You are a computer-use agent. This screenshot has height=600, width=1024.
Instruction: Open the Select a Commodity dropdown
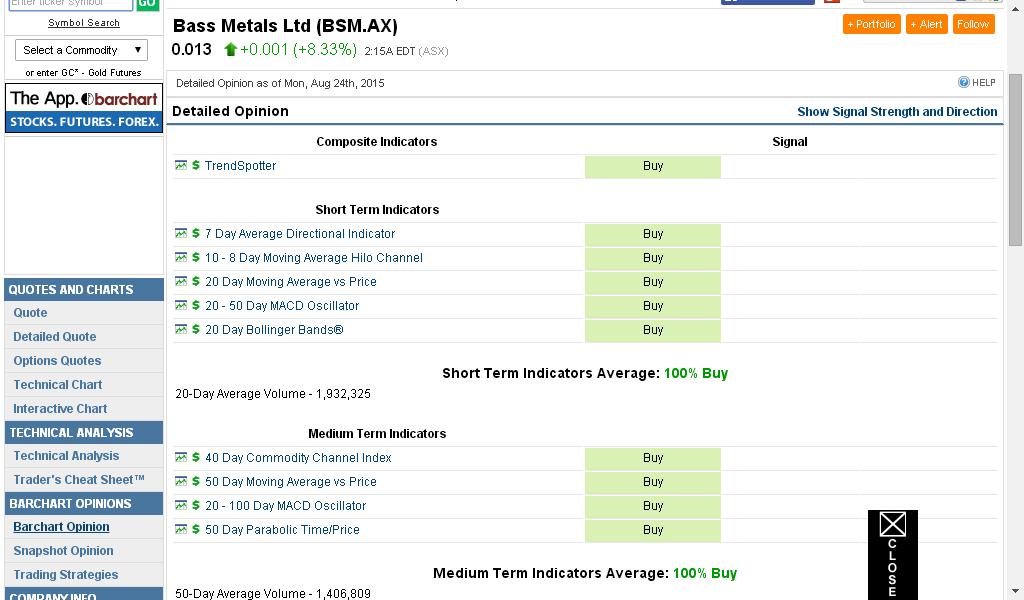tap(82, 50)
